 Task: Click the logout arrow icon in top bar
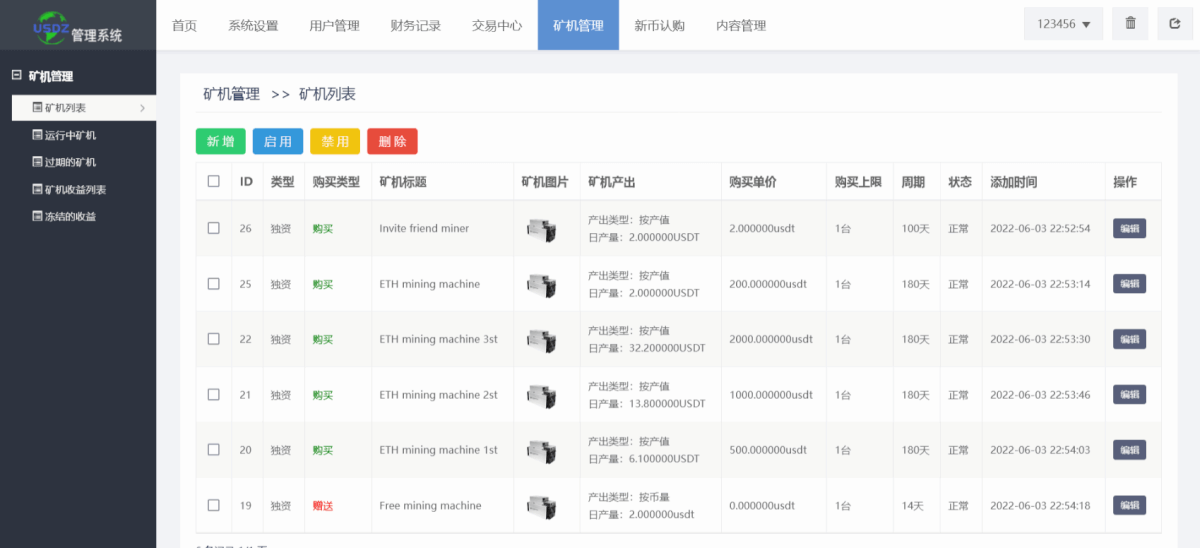click(1175, 23)
